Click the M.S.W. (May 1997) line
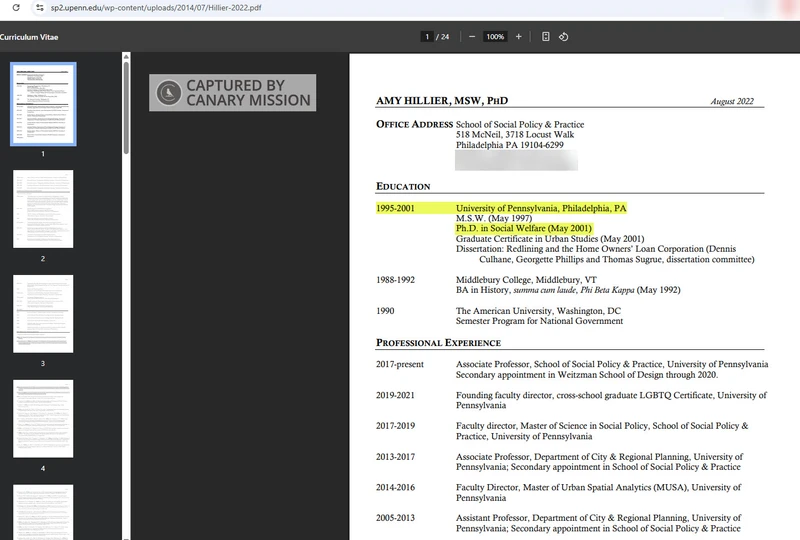Screen dimensions: 800x540 coord(494,218)
